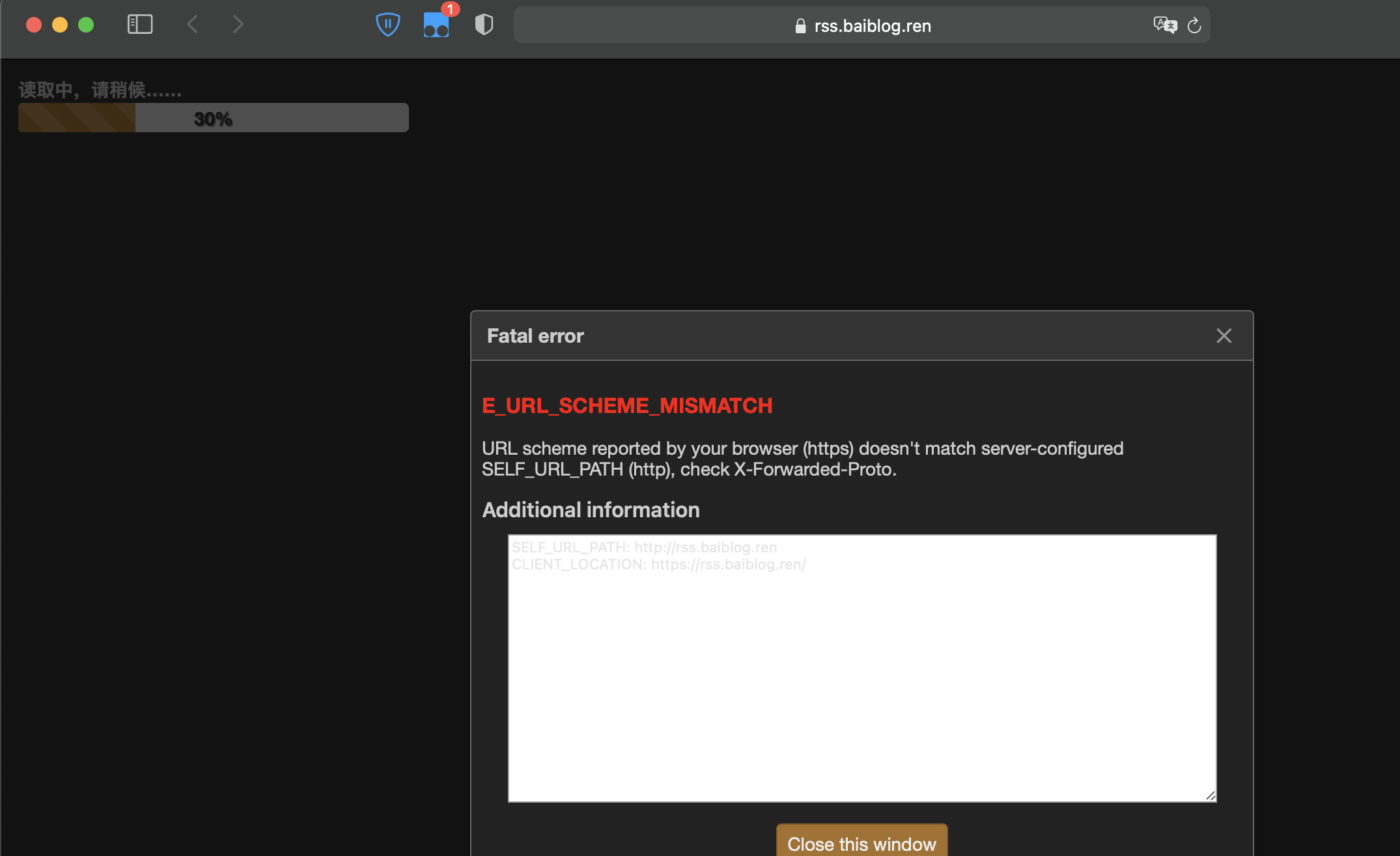Toggle the Safari sidebar button
The image size is (1400, 856).
click(x=140, y=25)
